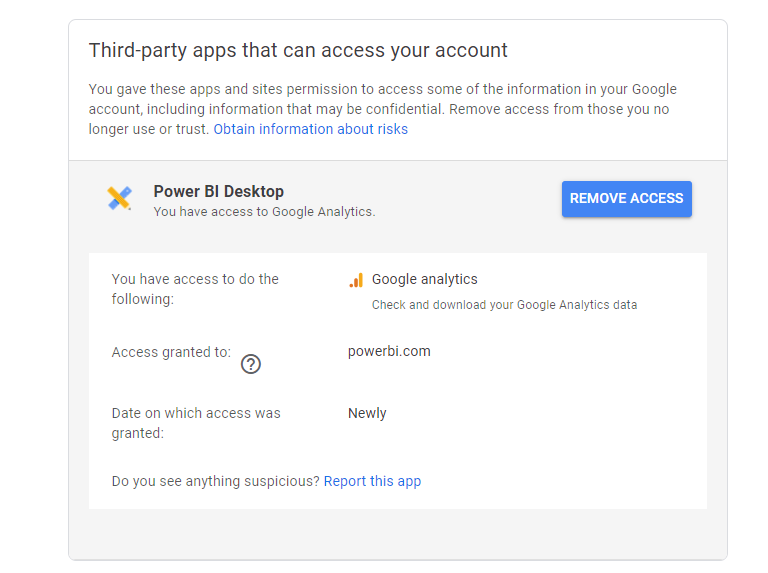Click the Power BI Desktop app icon
The height and width of the screenshot is (573, 768).
[x=120, y=198]
